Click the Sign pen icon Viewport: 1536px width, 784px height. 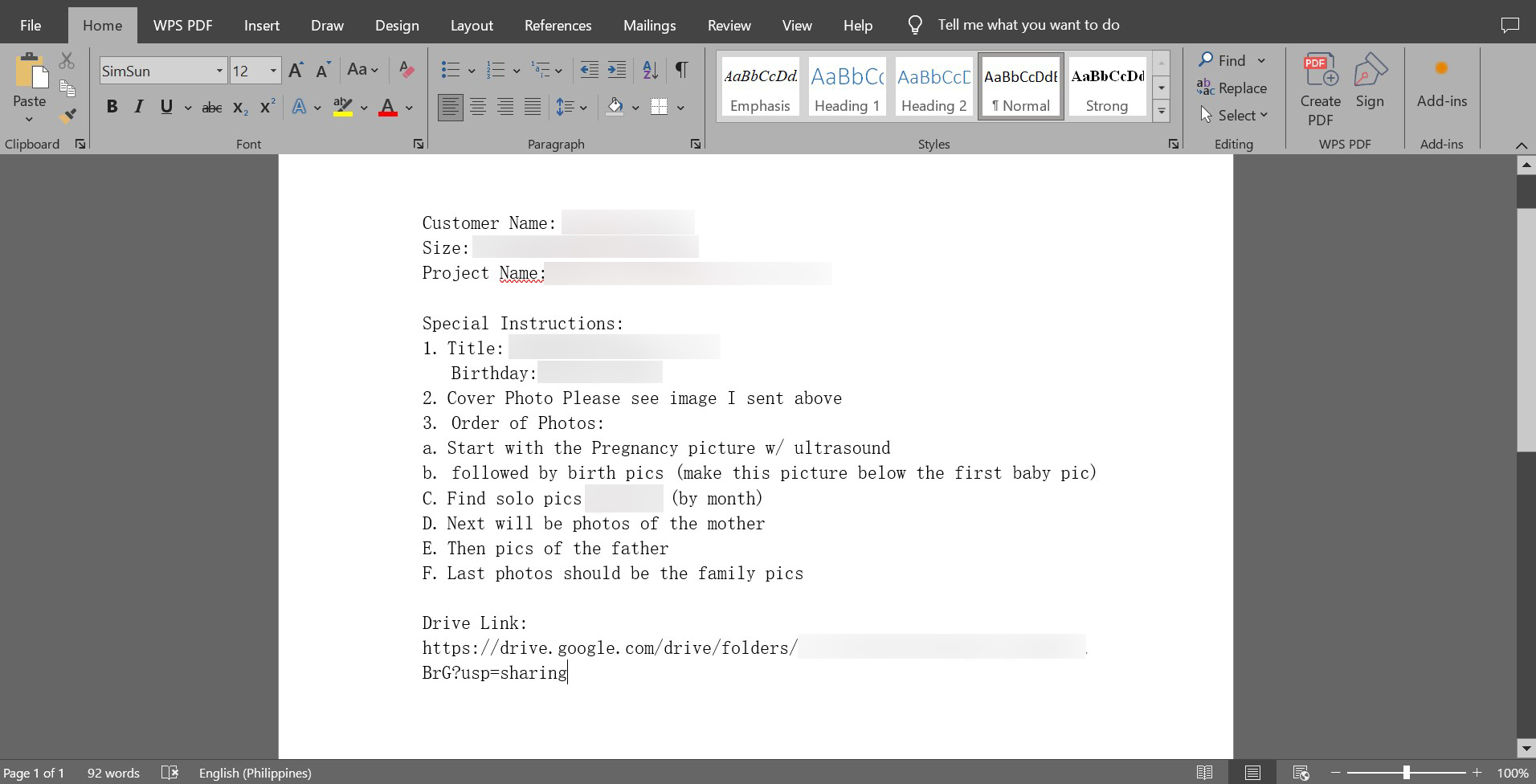click(x=1370, y=80)
